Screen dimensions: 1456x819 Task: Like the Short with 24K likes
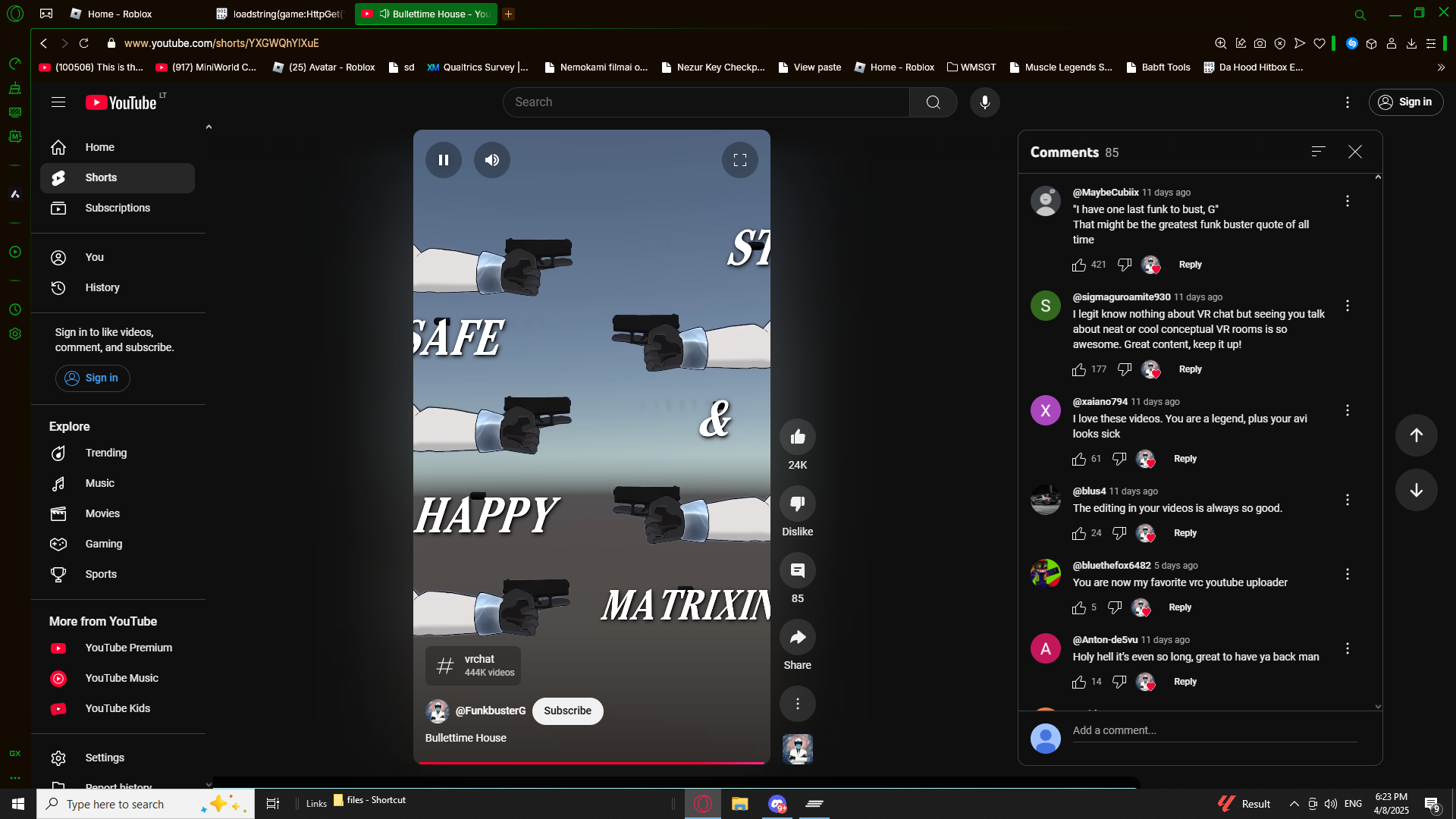[x=797, y=437]
